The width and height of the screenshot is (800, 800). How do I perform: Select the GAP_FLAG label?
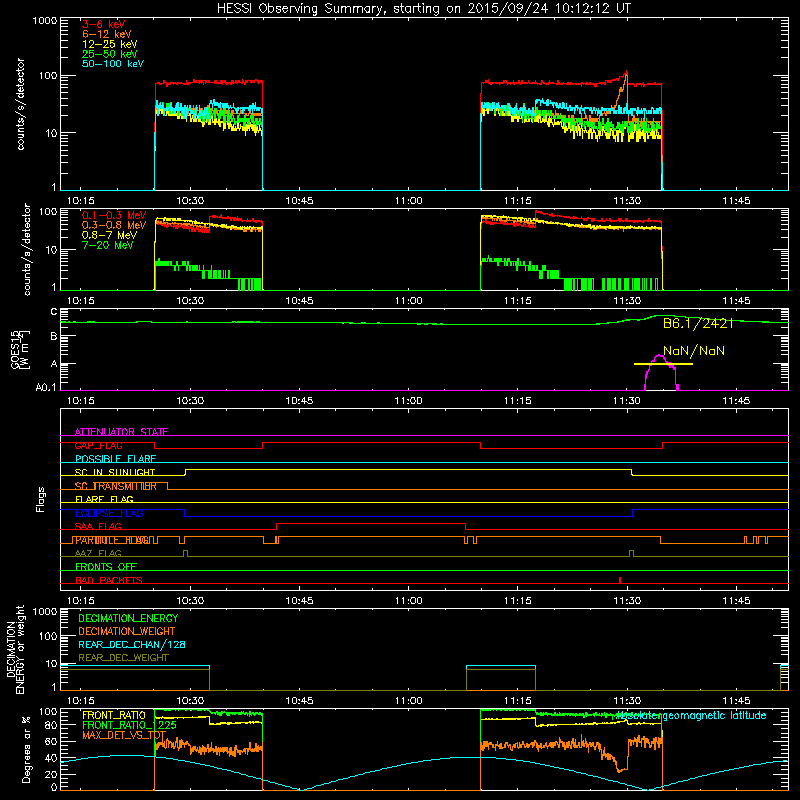pyautogui.click(x=98, y=445)
